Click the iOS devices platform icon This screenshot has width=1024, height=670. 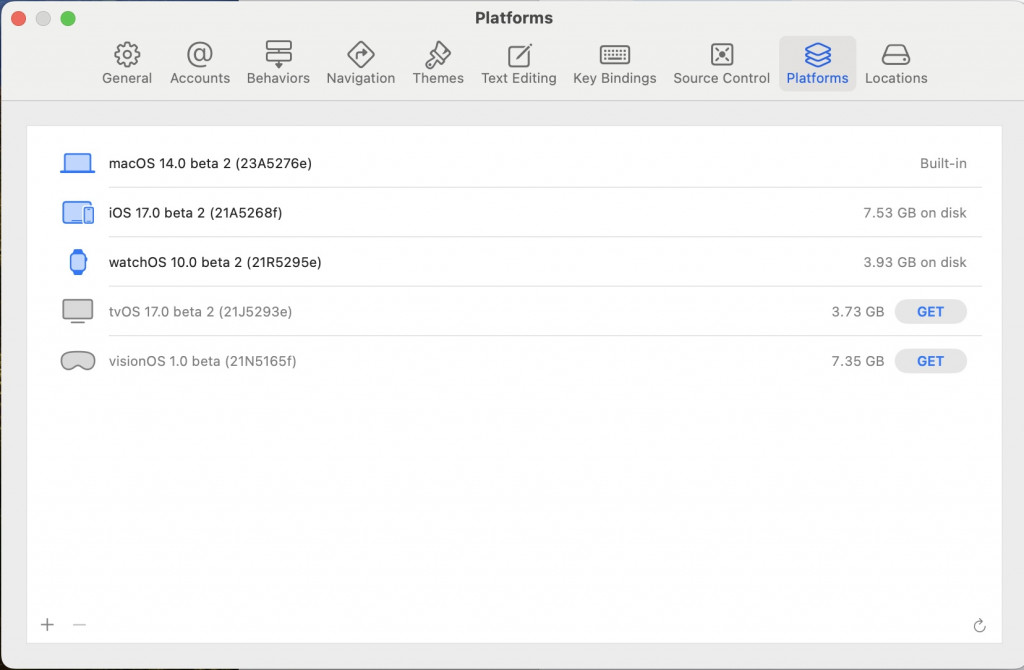(78, 213)
